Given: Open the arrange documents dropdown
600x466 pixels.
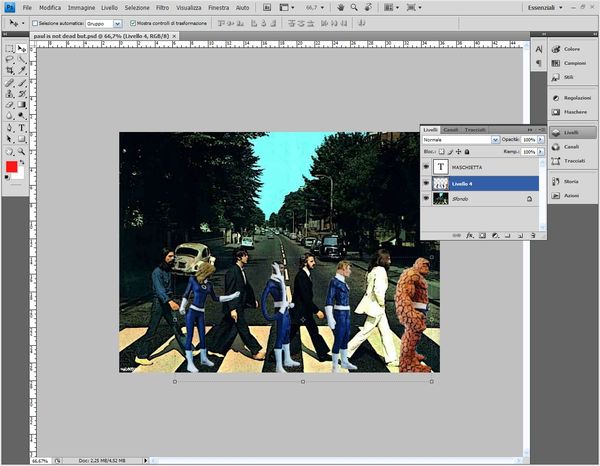Looking at the screenshot, I should (391, 7).
